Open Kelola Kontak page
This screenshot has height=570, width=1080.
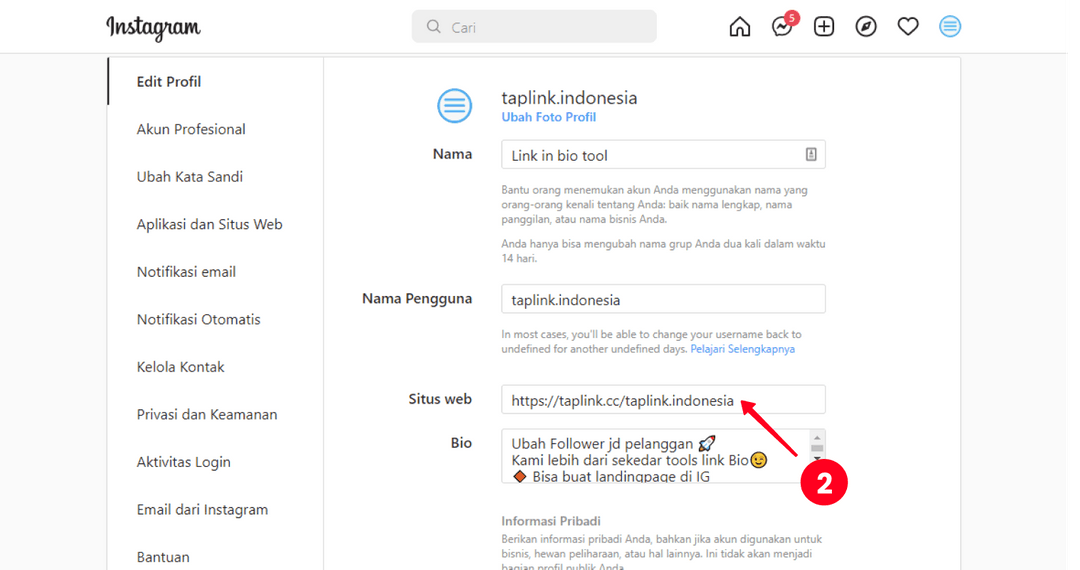(x=180, y=367)
